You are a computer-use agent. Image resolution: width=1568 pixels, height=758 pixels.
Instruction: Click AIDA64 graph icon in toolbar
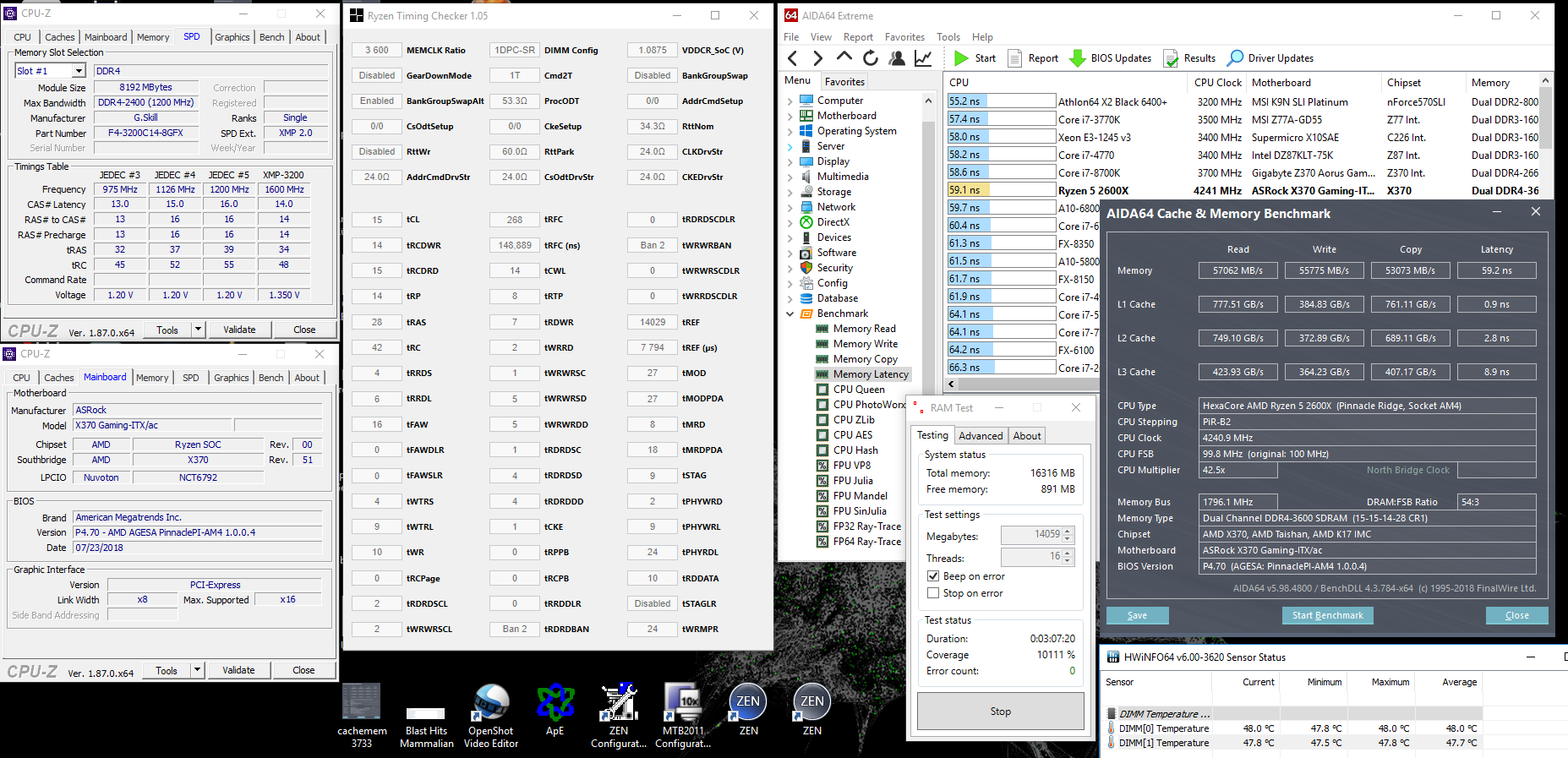point(923,58)
